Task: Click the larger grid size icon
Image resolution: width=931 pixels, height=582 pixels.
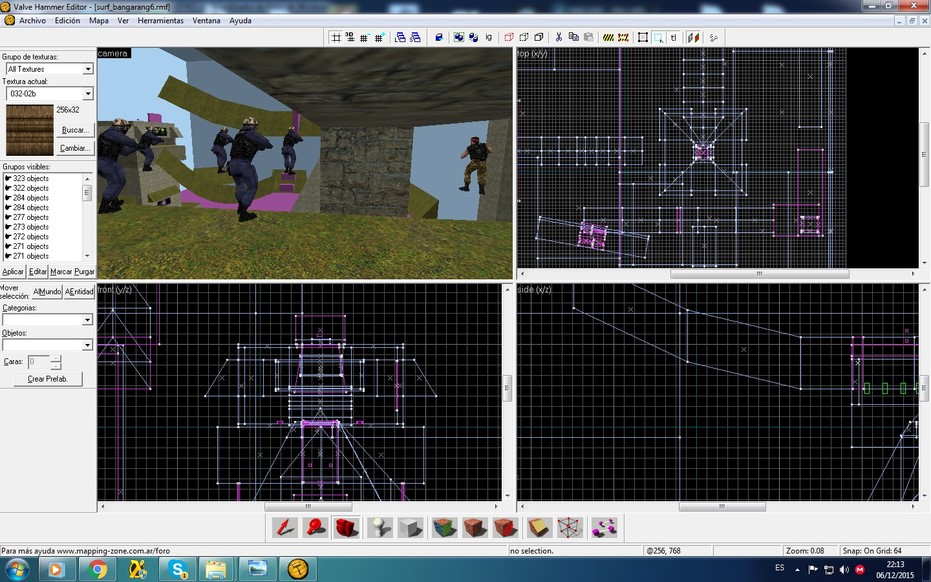Action: [x=379, y=37]
